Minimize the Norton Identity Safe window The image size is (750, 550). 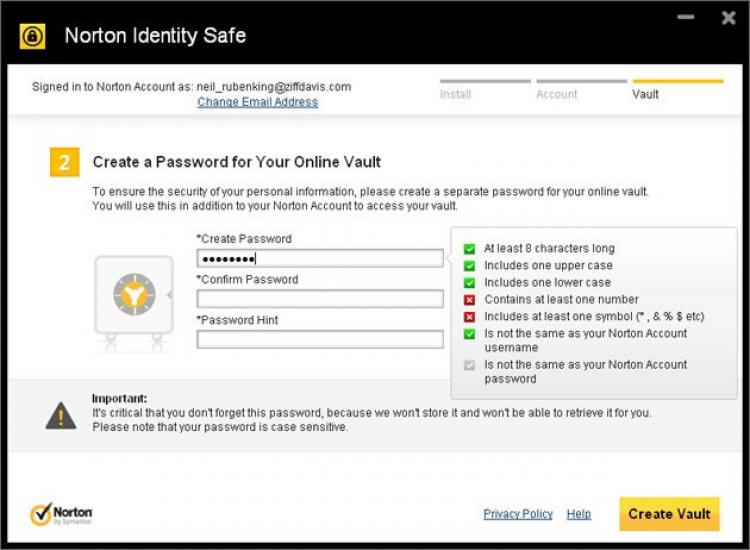pyautogui.click(x=686, y=18)
